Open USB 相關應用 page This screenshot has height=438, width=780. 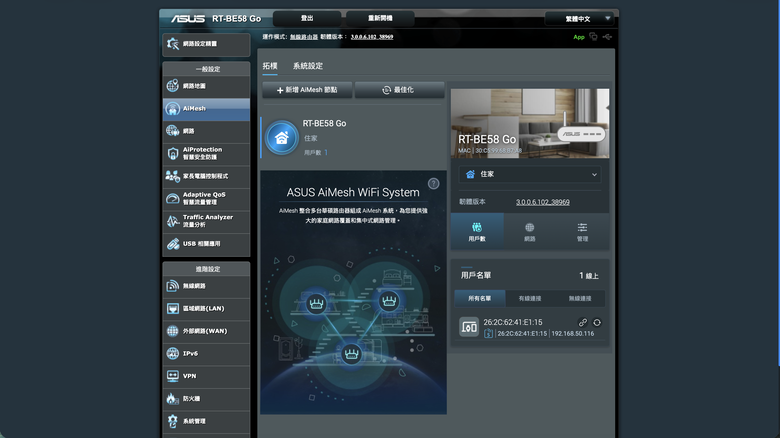click(206, 244)
